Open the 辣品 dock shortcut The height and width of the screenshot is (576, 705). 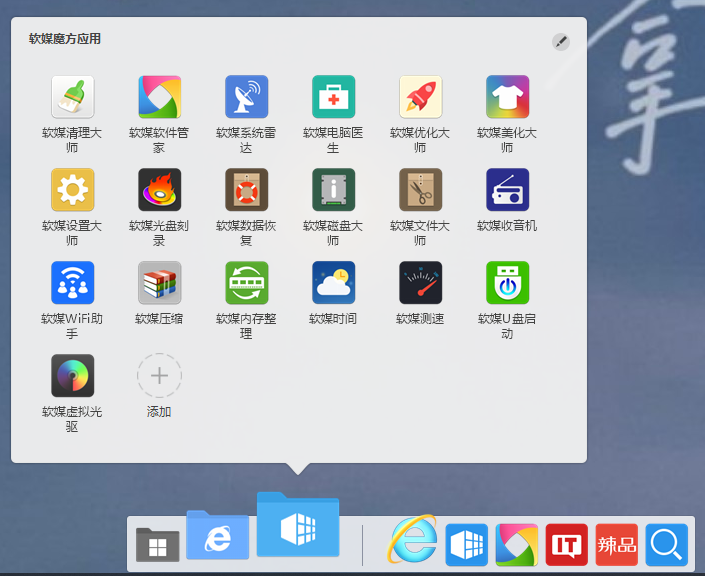[616, 545]
